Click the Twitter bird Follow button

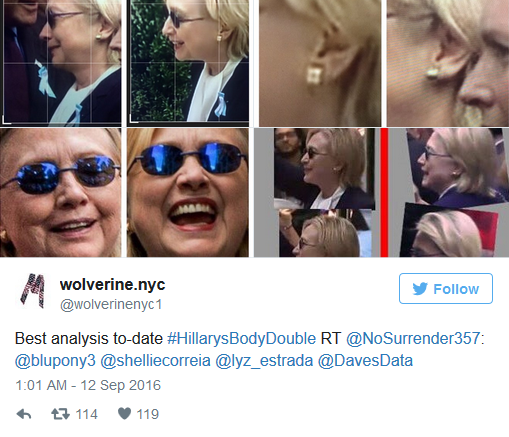coord(446,288)
